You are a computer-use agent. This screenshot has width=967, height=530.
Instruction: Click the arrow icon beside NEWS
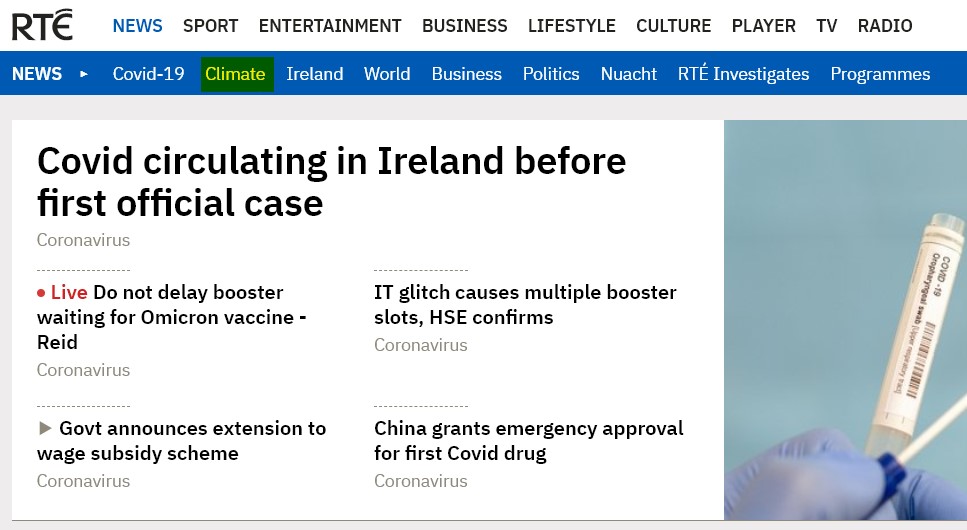tap(84, 74)
